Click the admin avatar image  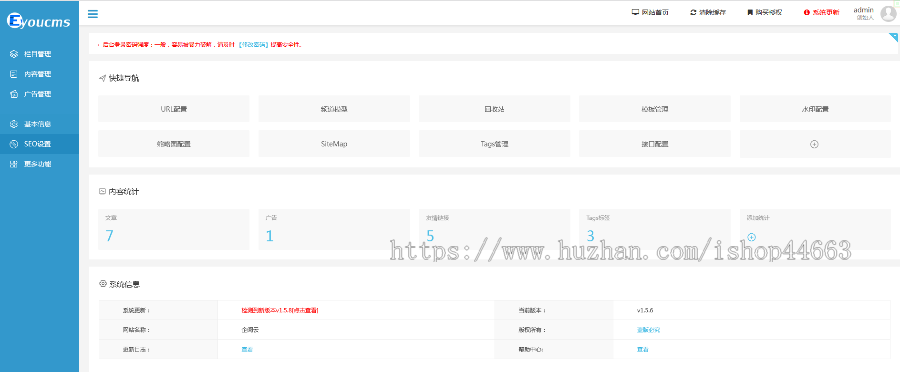point(888,14)
